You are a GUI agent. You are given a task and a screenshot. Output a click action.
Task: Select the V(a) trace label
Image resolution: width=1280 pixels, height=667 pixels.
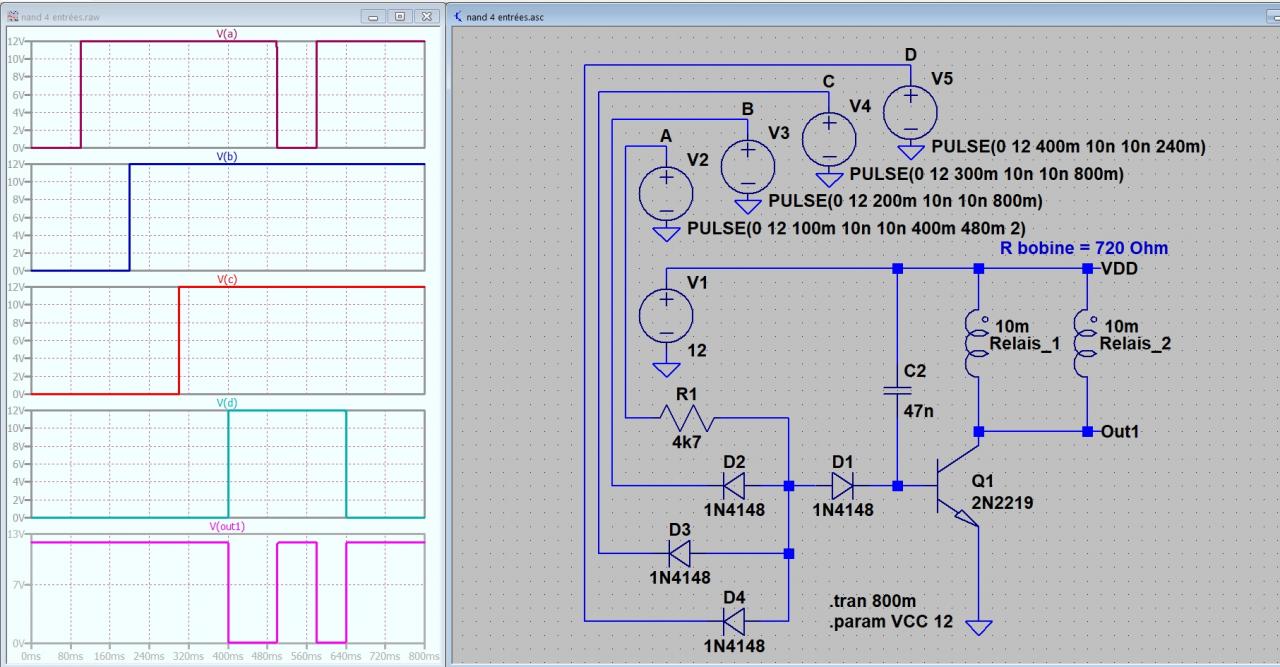(227, 33)
